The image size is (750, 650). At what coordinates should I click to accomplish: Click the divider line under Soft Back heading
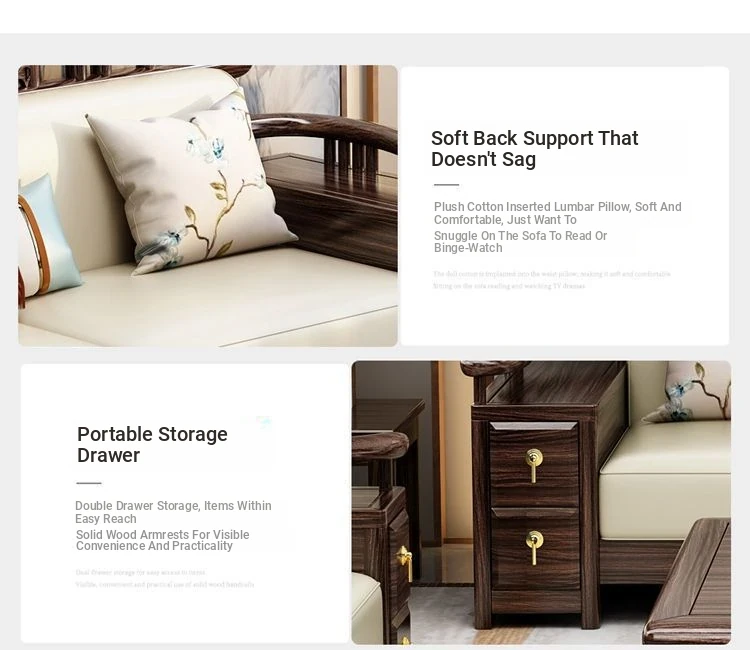[x=446, y=185]
